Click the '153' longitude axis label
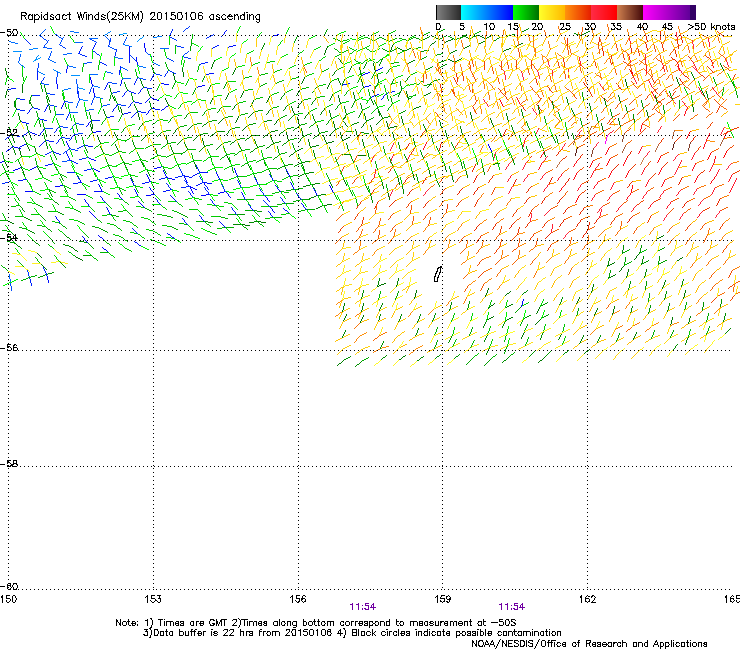Screen dimensions: 740x650 point(153,599)
